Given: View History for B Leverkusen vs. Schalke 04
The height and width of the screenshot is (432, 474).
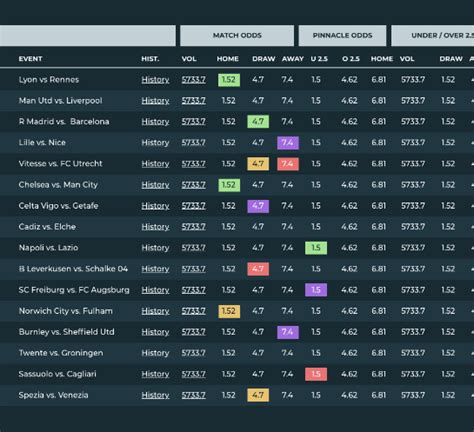Looking at the screenshot, I should 155,269.
